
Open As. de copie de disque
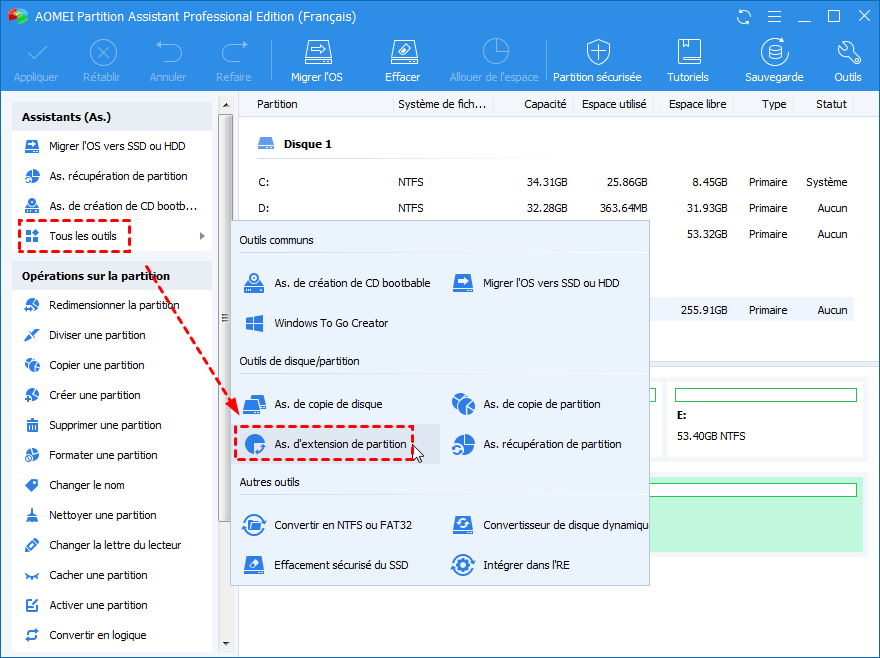[x=313, y=404]
